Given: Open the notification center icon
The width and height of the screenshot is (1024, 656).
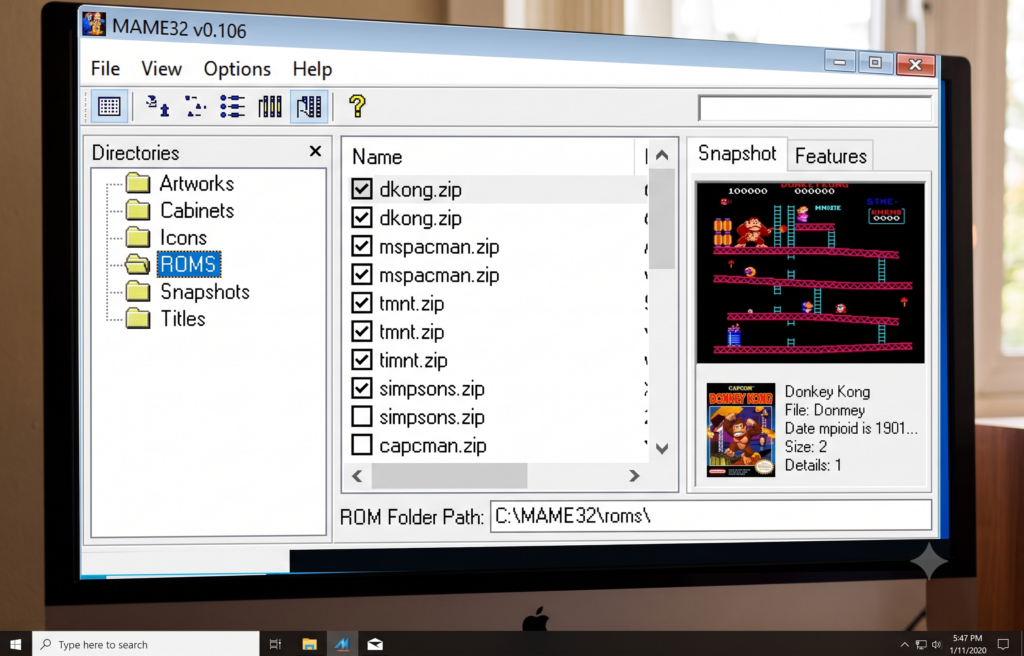Looking at the screenshot, I should (x=1004, y=645).
